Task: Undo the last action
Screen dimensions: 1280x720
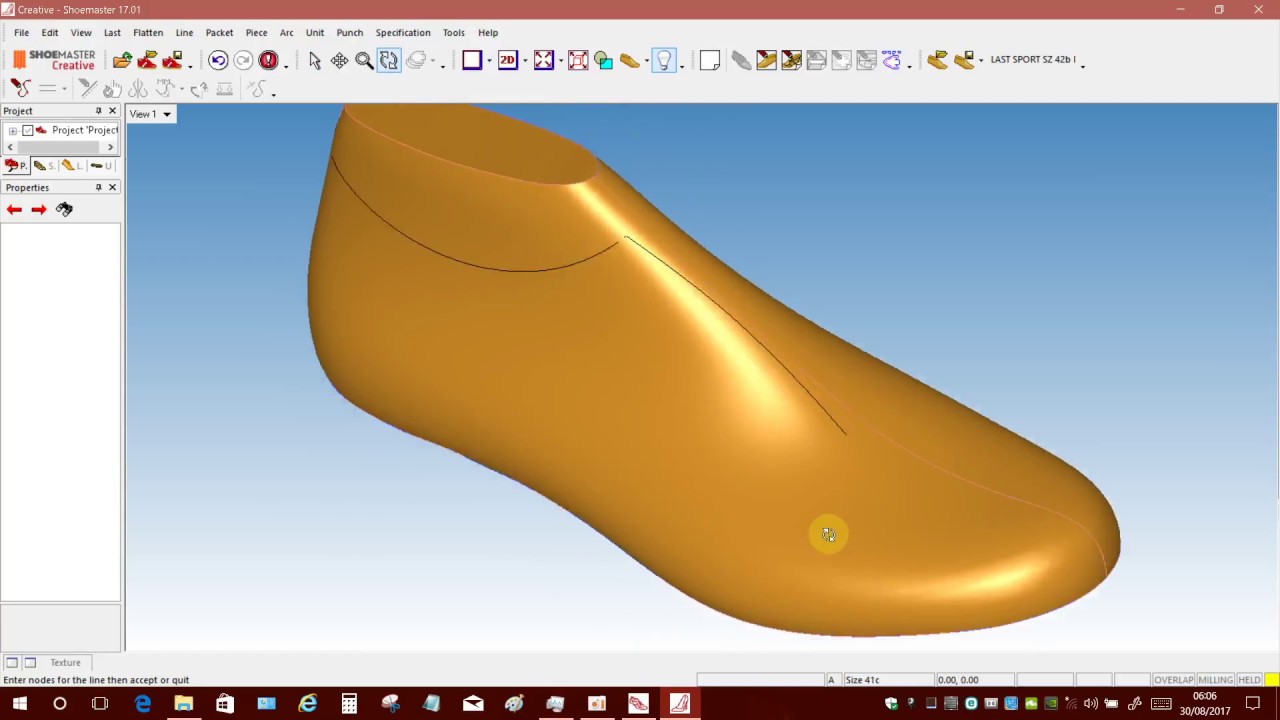Action: [x=218, y=60]
